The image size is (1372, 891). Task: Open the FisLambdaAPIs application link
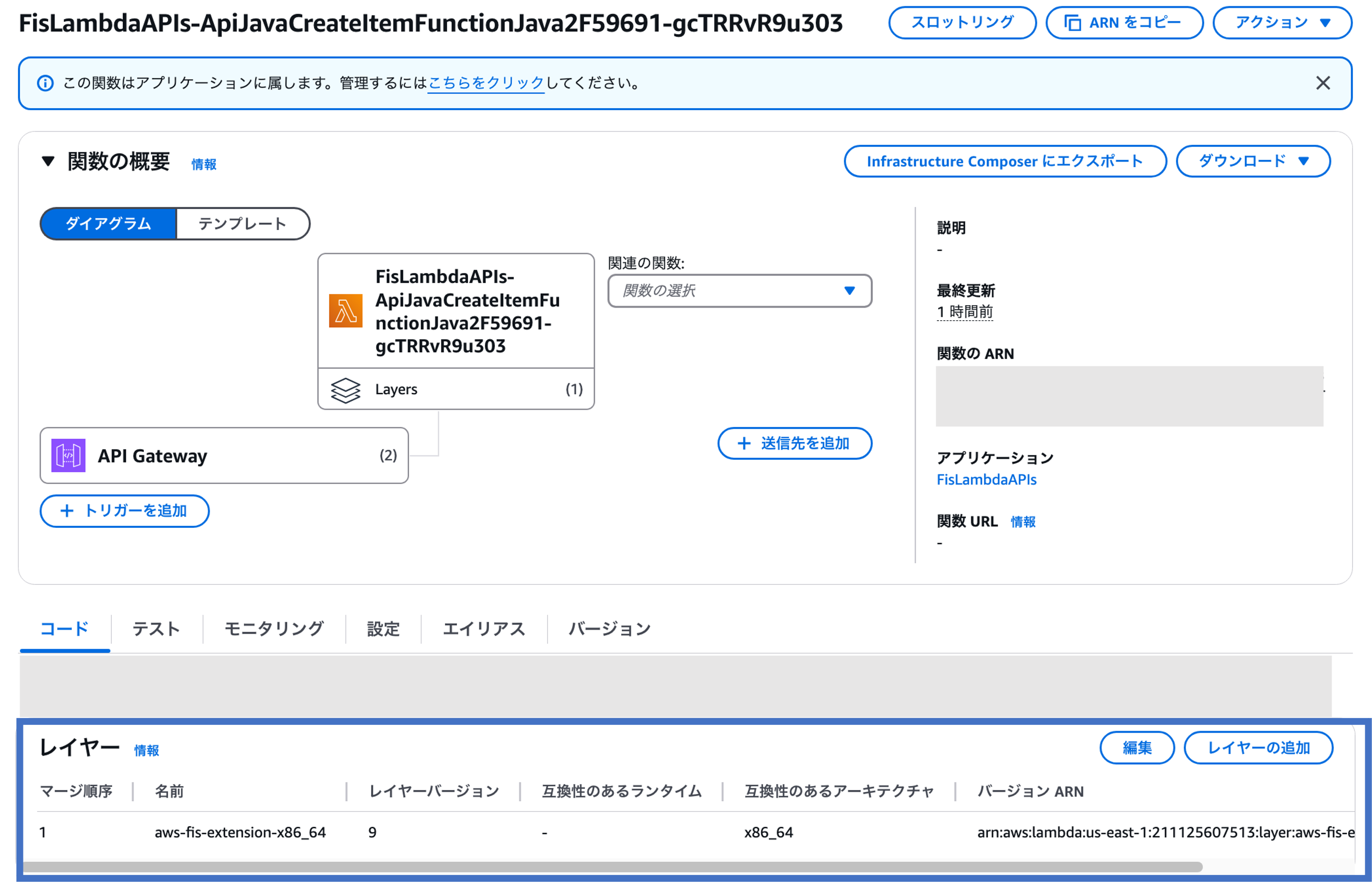point(986,480)
